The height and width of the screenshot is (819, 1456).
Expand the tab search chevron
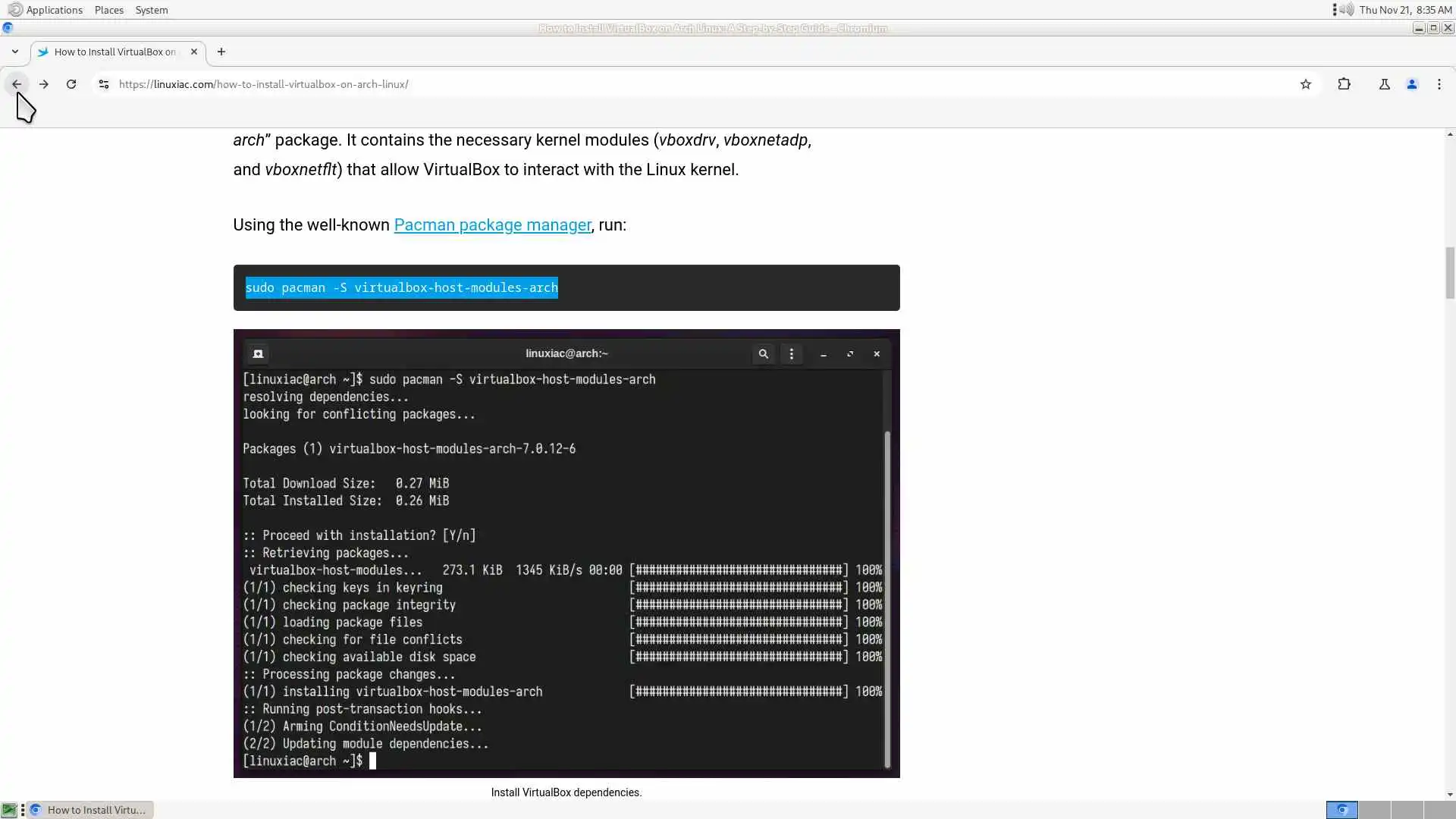pos(14,52)
